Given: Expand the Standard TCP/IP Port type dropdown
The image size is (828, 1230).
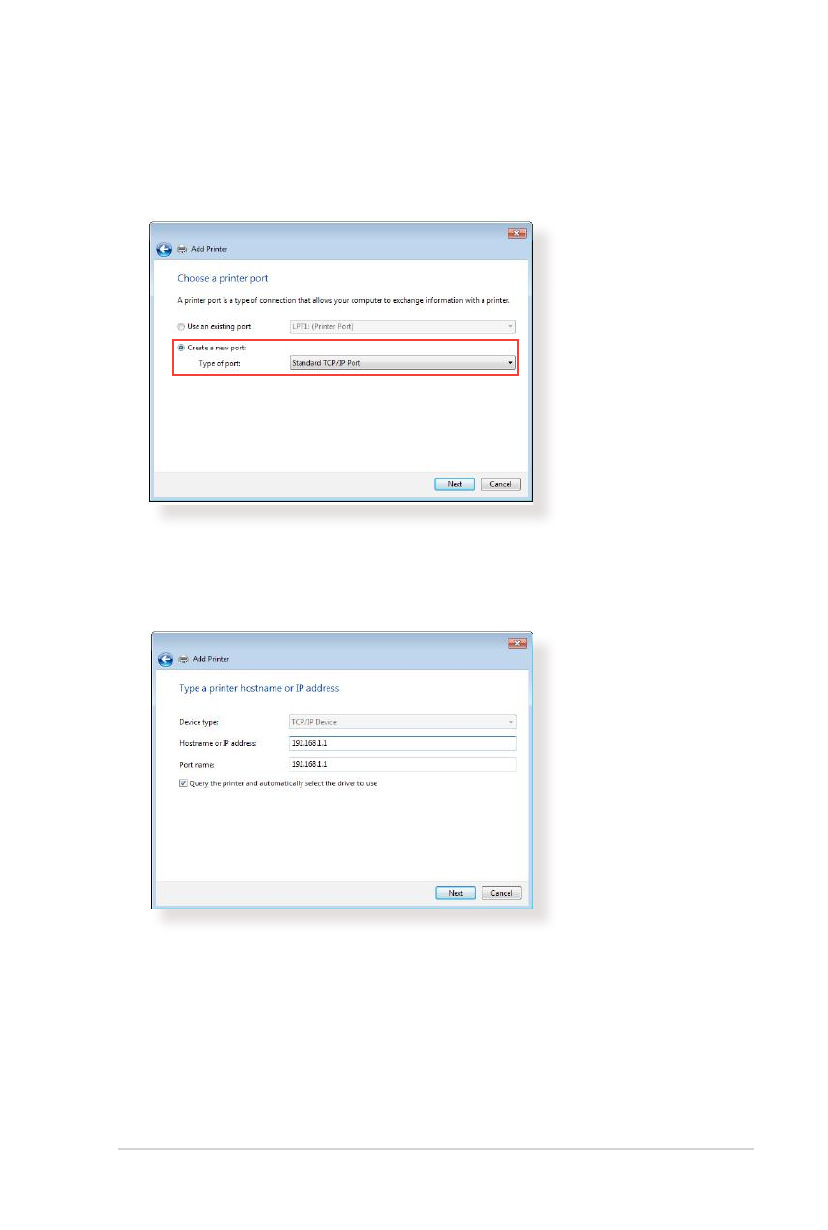Looking at the screenshot, I should coord(402,362).
